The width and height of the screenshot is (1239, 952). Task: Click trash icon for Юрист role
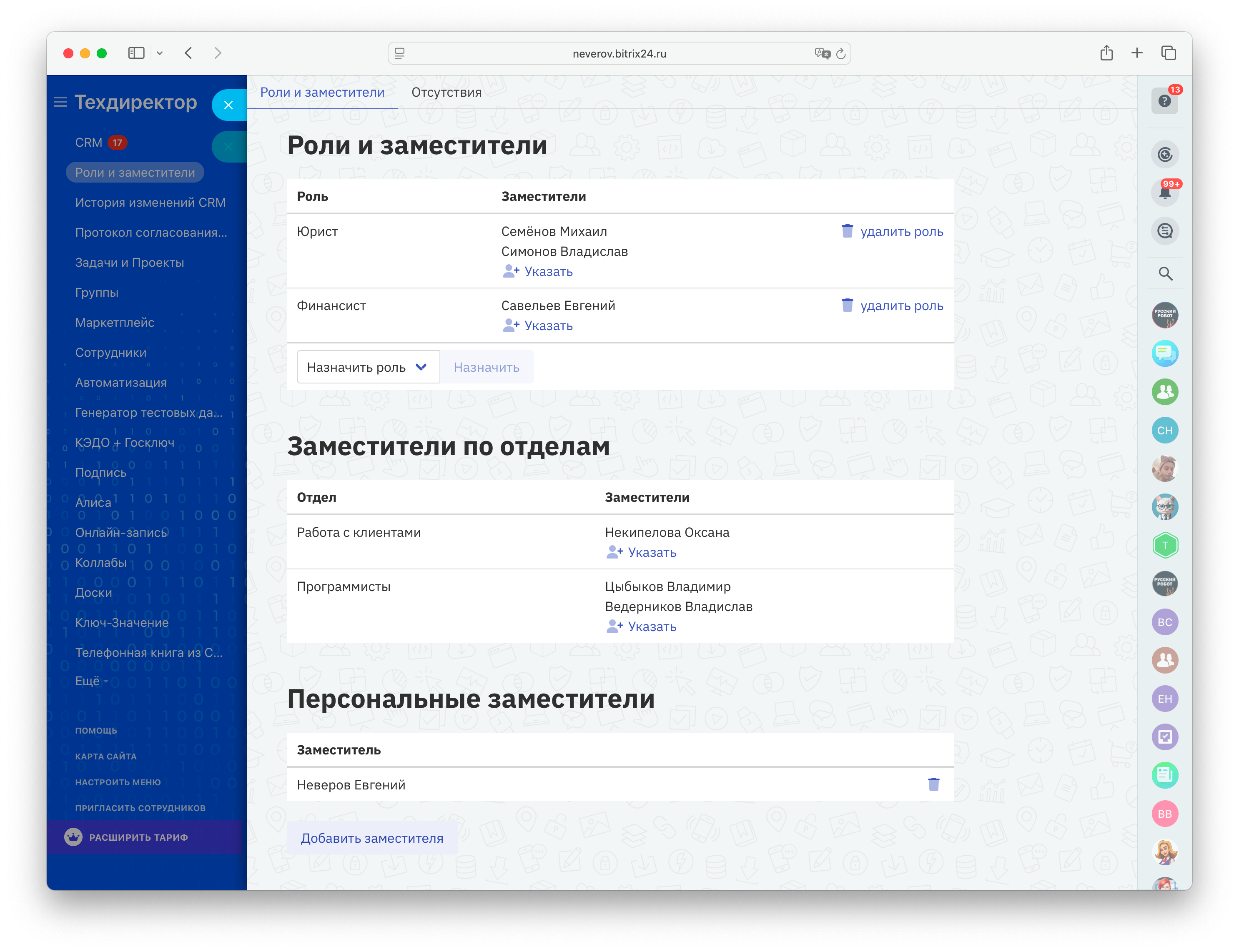click(847, 230)
